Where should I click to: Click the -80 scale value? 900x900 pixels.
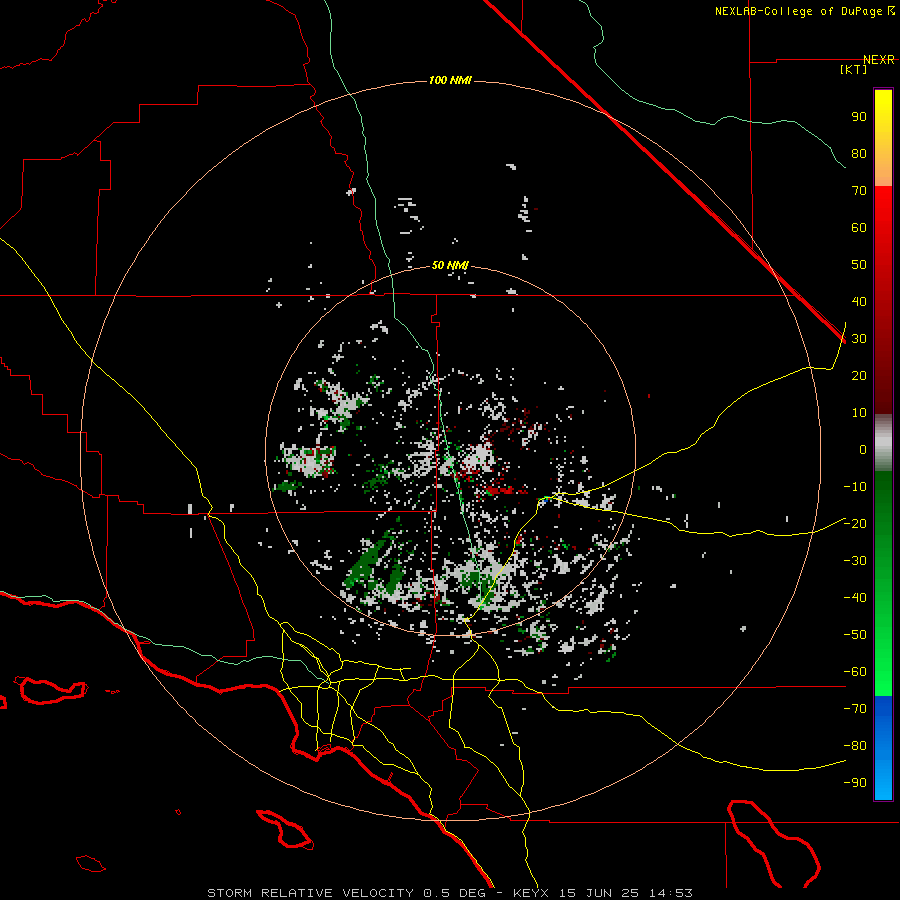[x=855, y=746]
